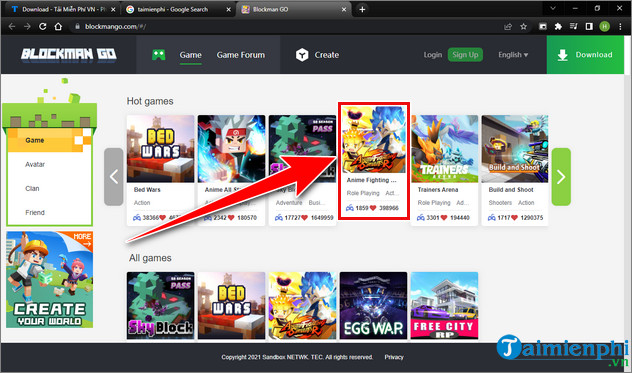This screenshot has height=373, width=632.
Task: Click the Bed Wars title text
Action: pyautogui.click(x=147, y=190)
